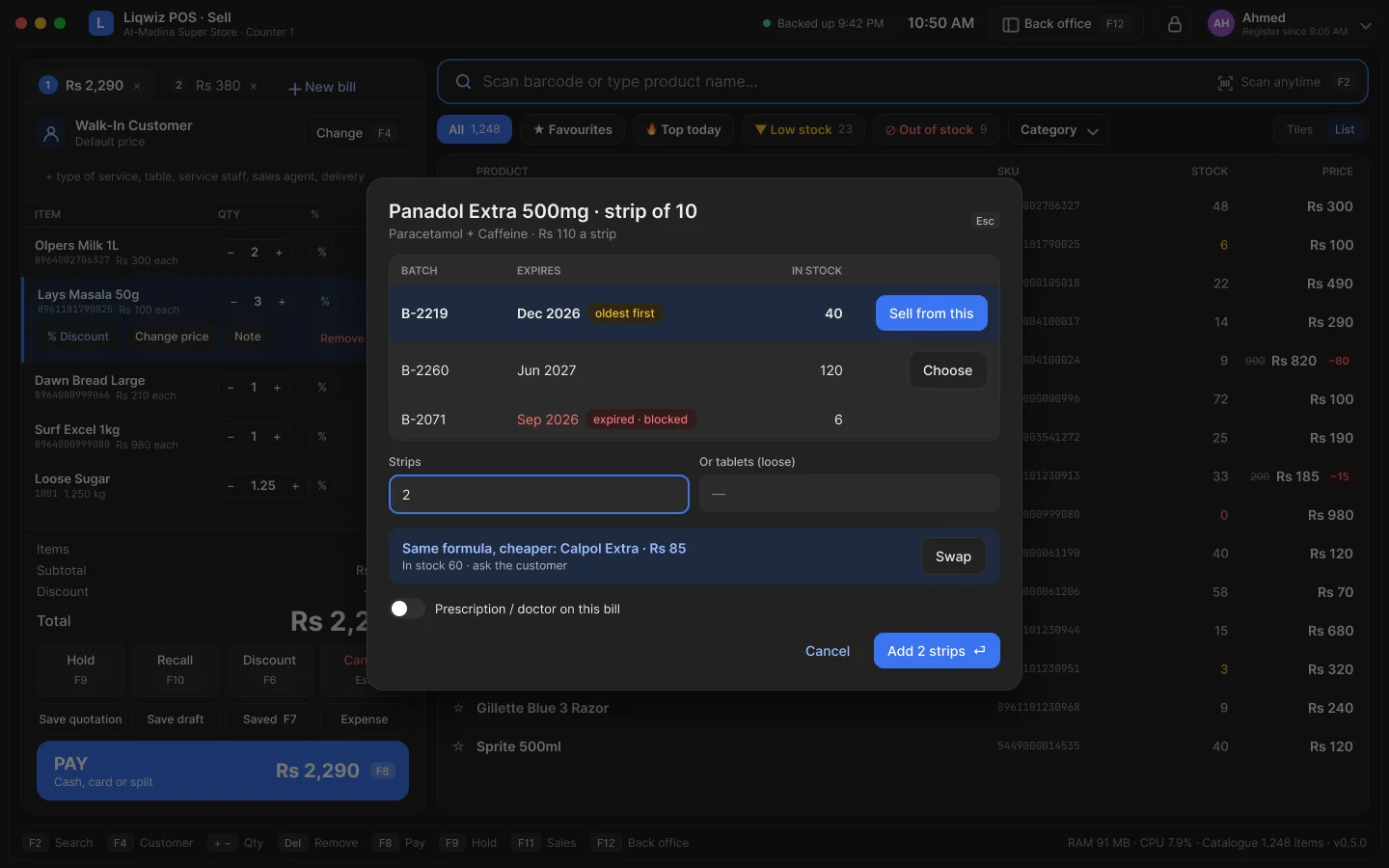
Task: Select the Low stock filter
Action: (803, 130)
